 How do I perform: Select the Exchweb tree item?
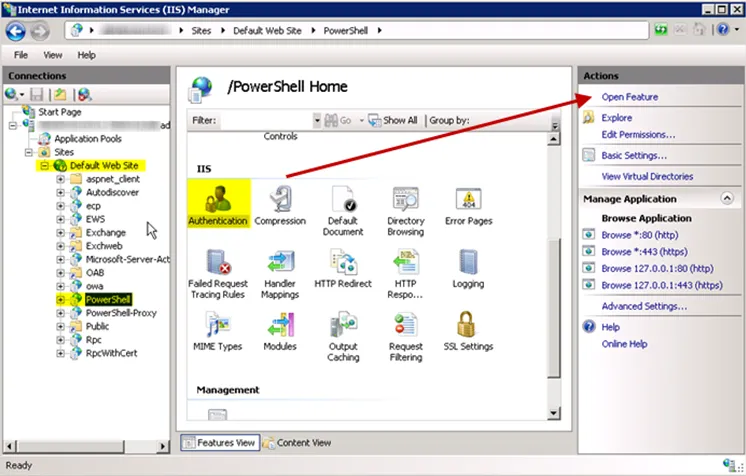(104, 246)
